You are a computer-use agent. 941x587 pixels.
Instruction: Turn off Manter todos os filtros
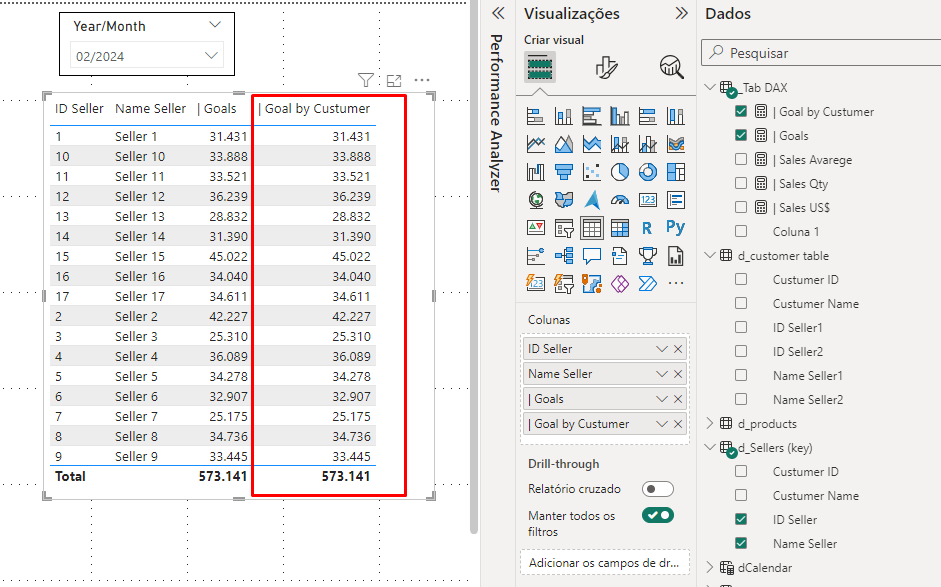tap(658, 515)
